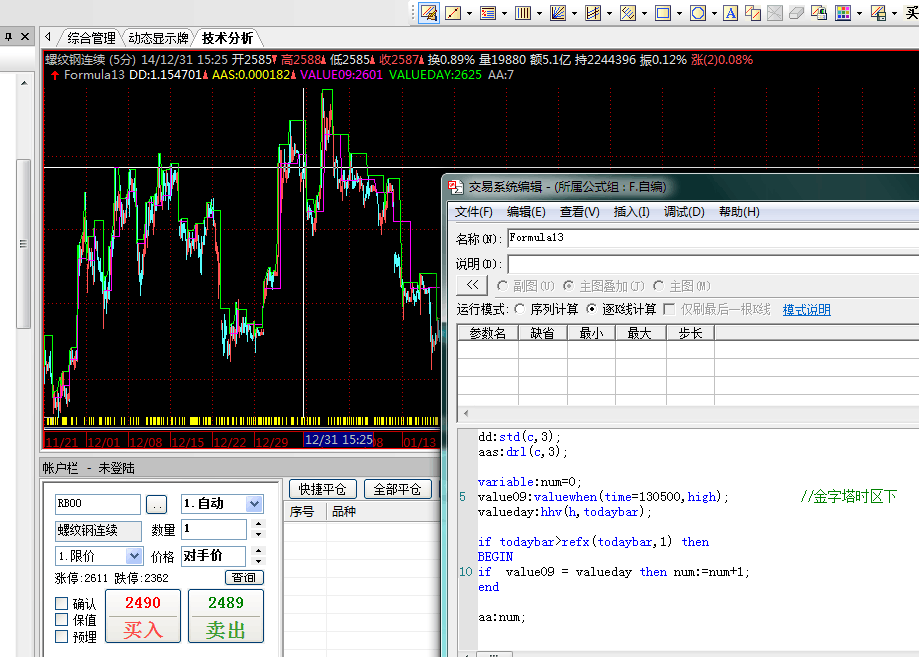This screenshot has width=919, height=657.
Task: Select the rectangle drawing tool
Action: (662, 13)
